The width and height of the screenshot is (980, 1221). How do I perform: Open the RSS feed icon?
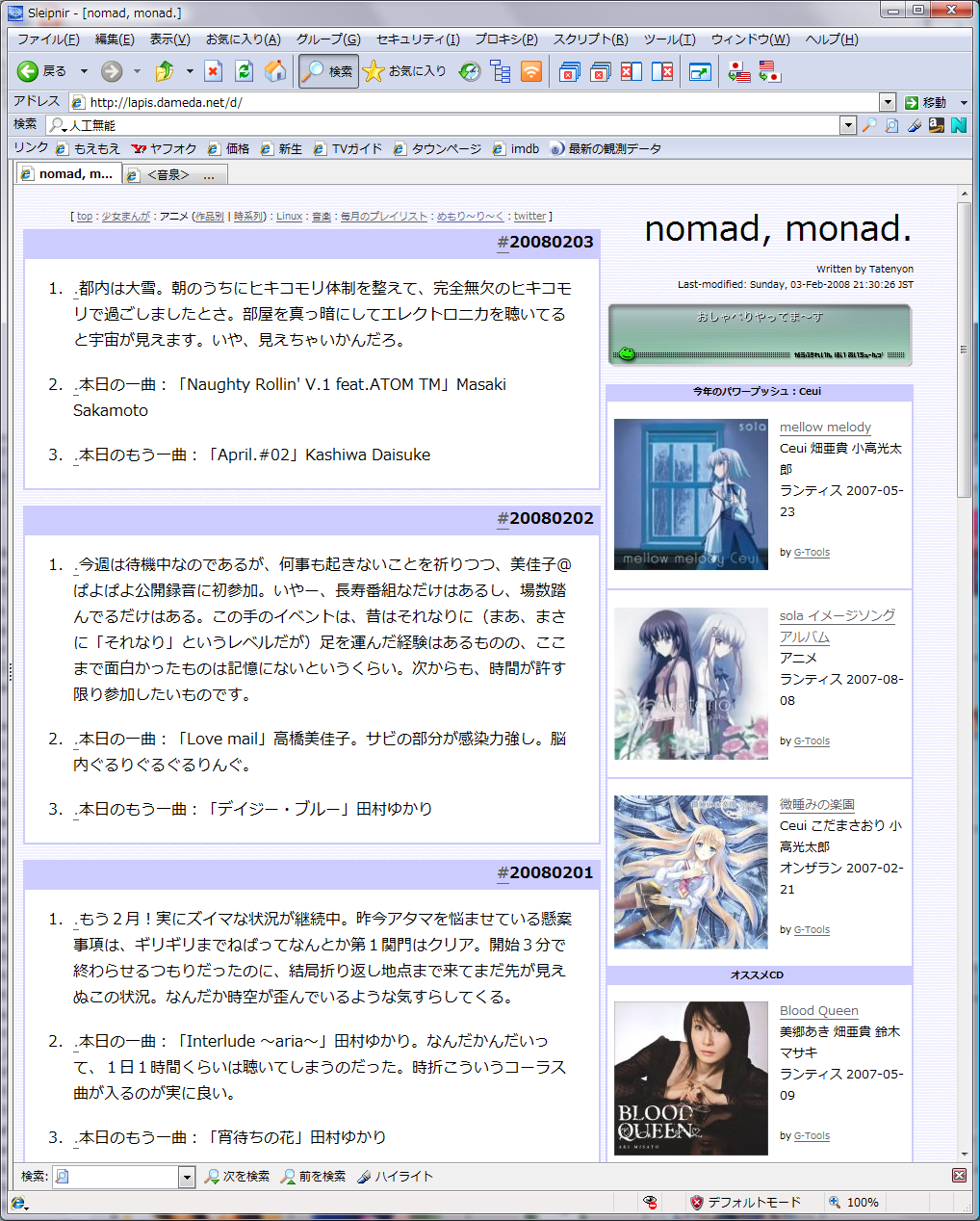tap(531, 71)
